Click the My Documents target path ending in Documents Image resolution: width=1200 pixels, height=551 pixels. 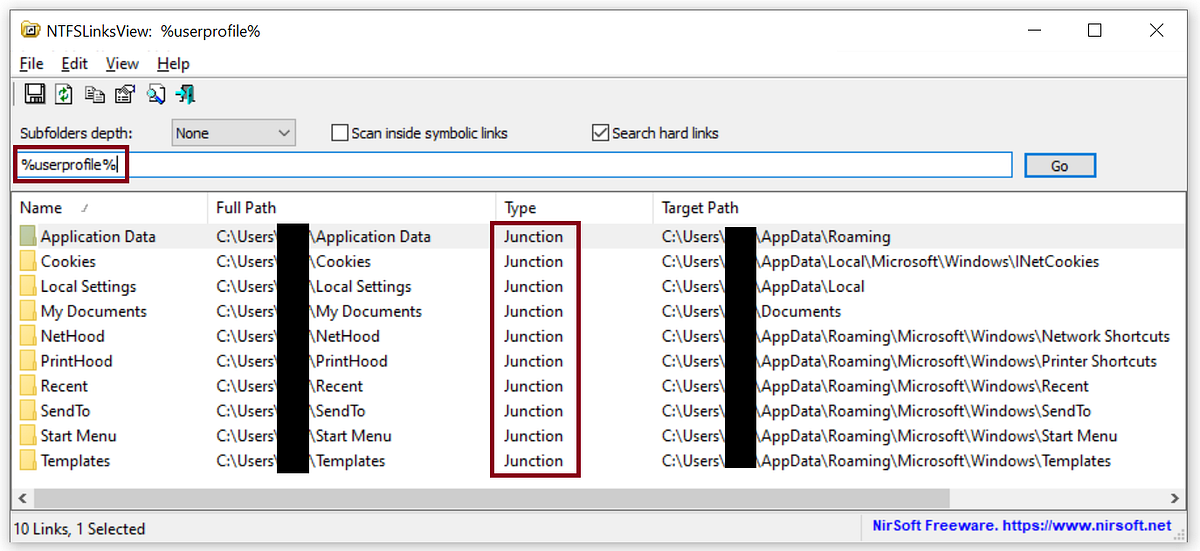[751, 312]
